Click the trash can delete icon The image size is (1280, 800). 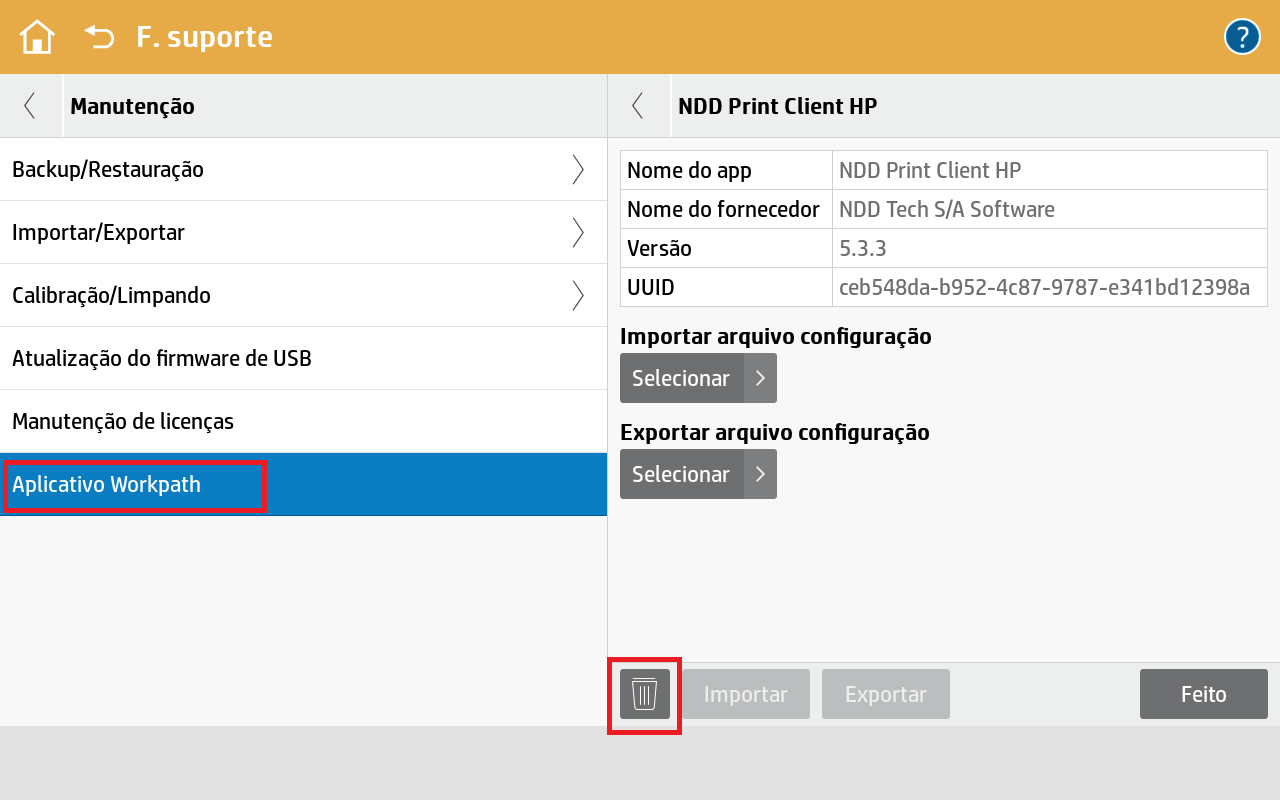645,694
